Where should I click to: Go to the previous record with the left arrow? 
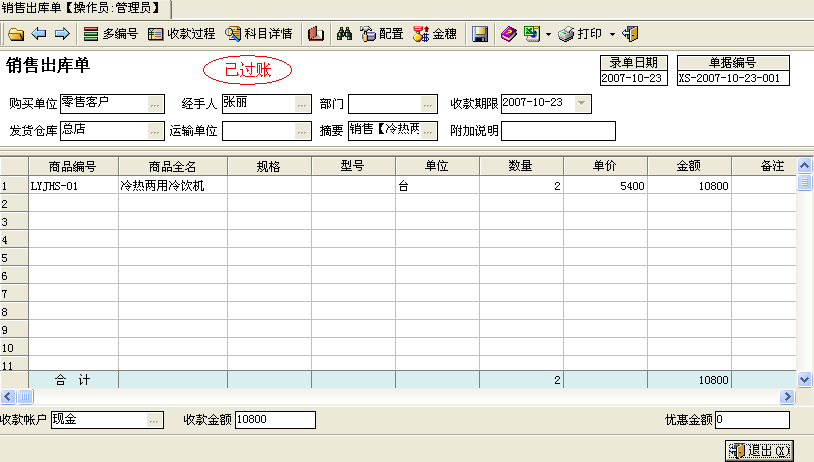tap(39, 34)
